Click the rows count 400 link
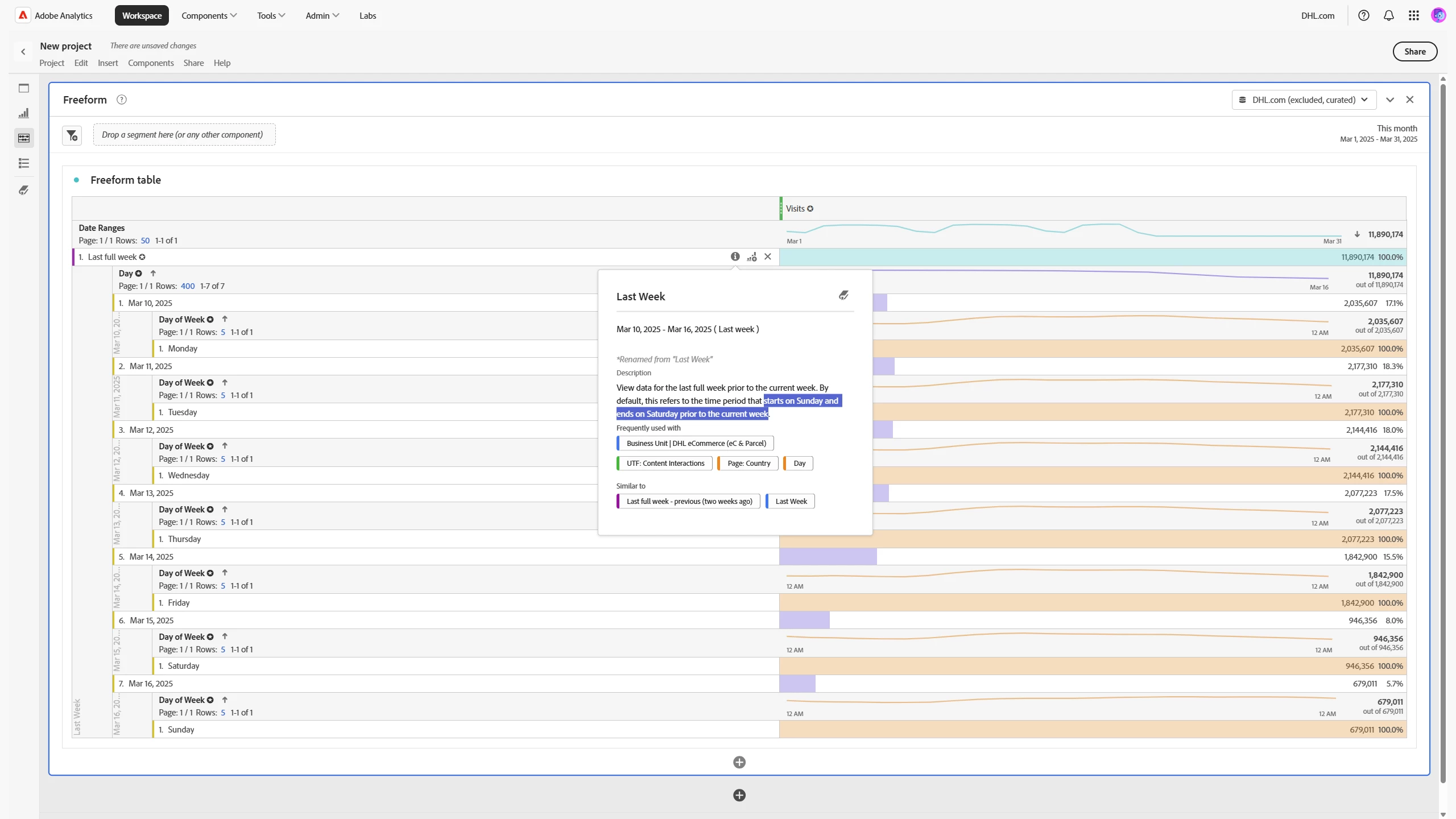Viewport: 1456px width, 819px height. (x=188, y=286)
